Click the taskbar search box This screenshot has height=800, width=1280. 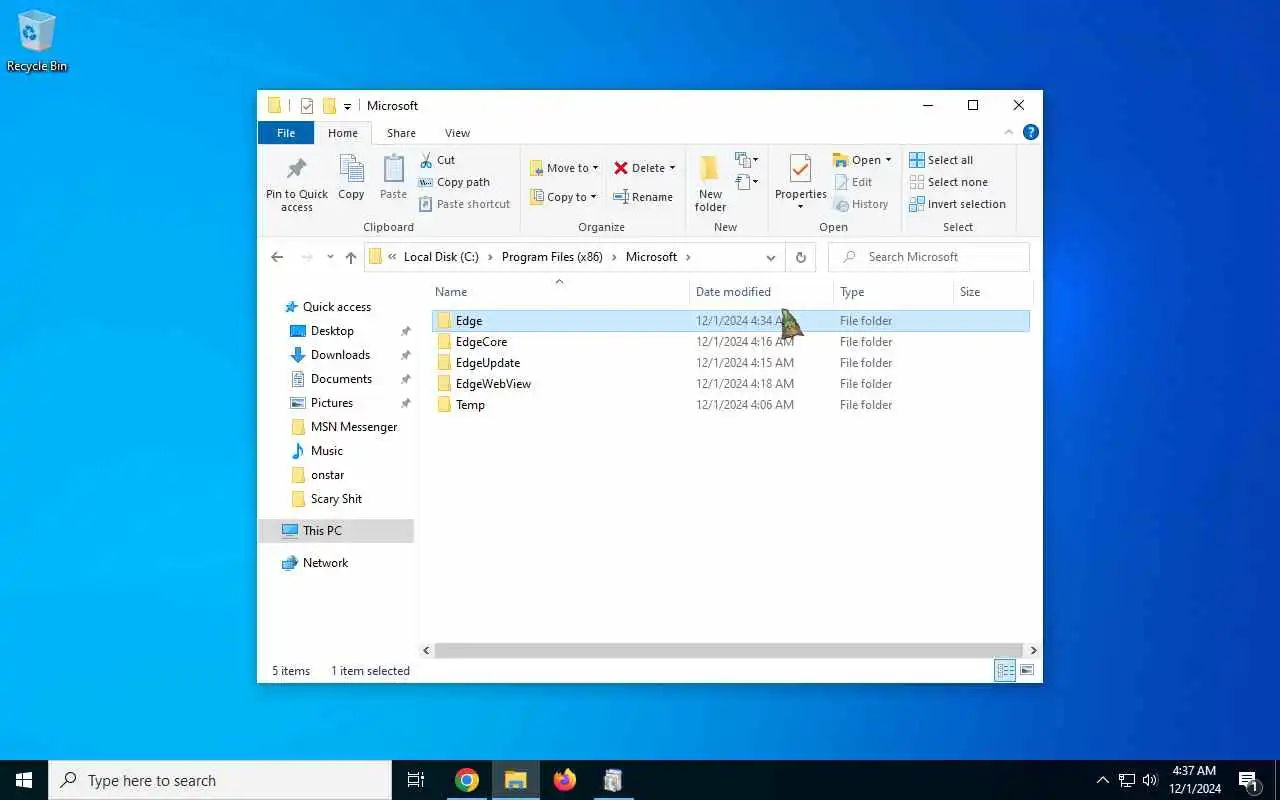[220, 780]
